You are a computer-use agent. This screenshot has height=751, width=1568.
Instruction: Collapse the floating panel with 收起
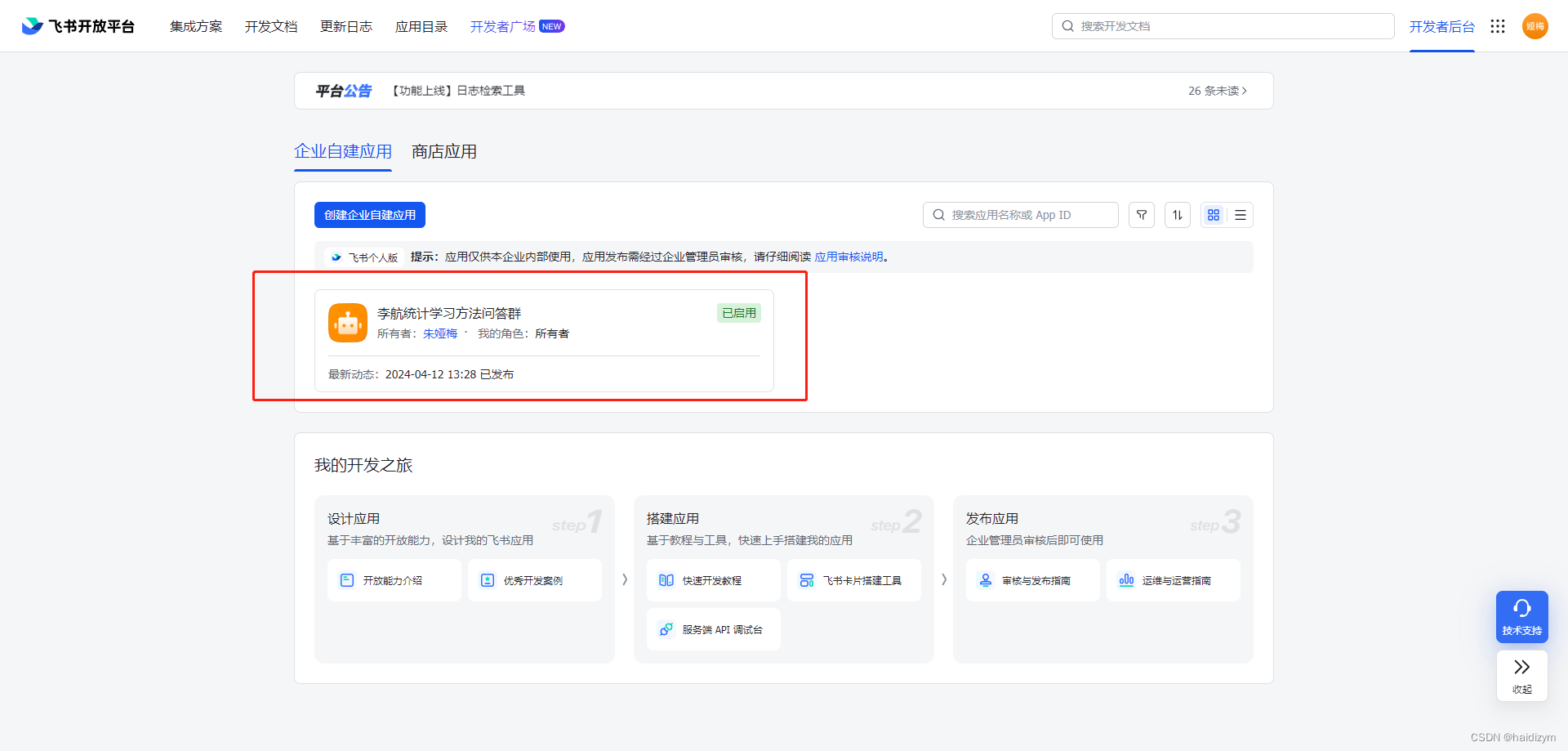pyautogui.click(x=1522, y=676)
